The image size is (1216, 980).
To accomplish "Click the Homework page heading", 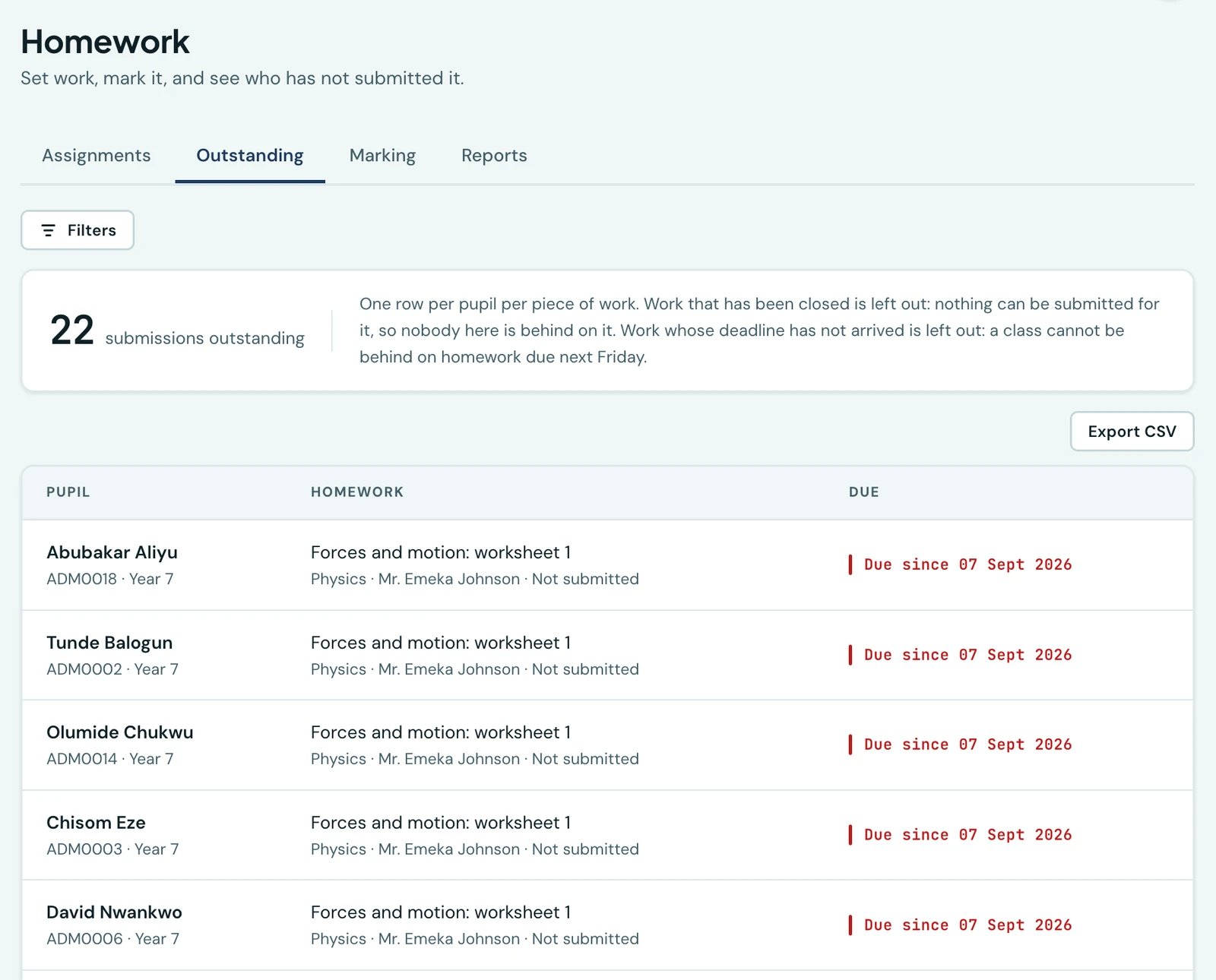I will (x=105, y=42).
